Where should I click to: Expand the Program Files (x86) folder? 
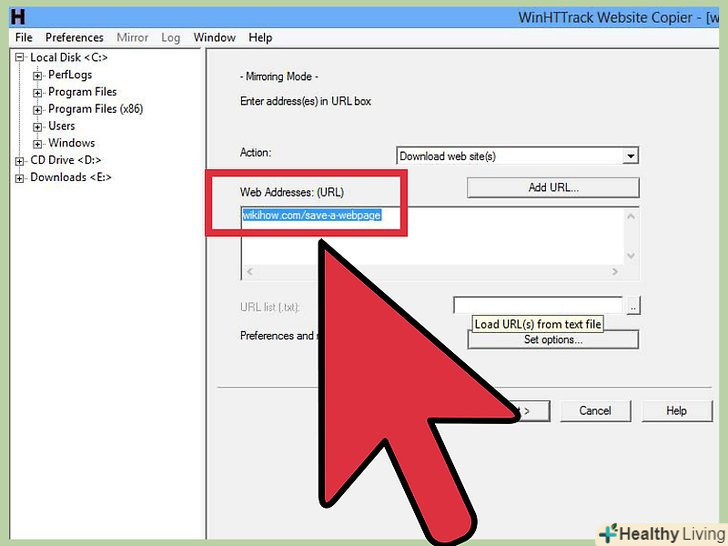coord(37,110)
